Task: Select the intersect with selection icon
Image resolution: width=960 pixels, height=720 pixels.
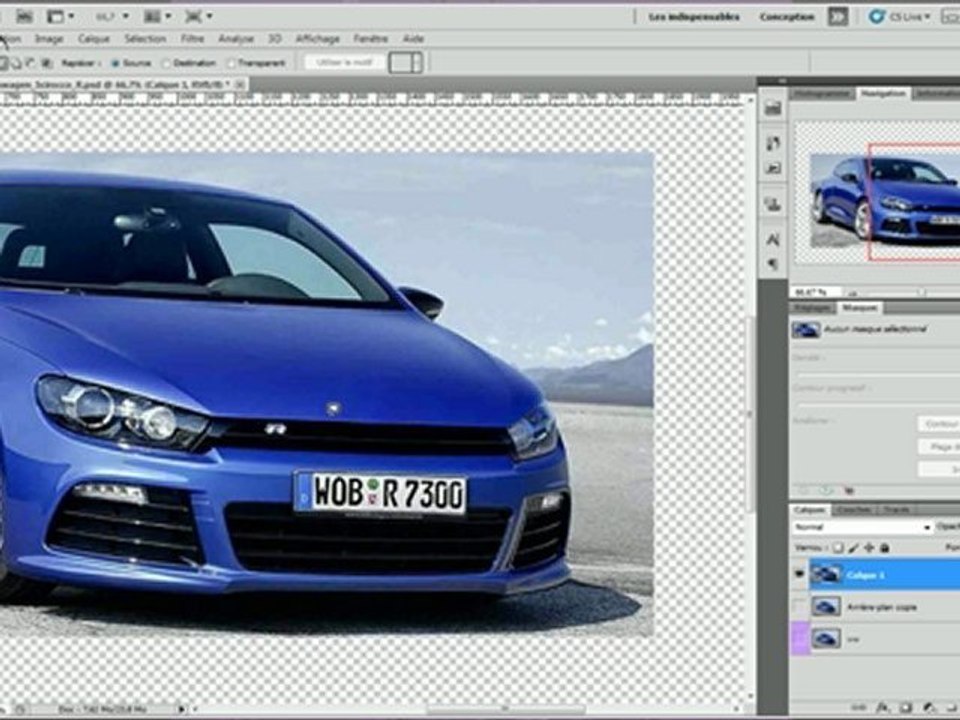Action: point(47,63)
